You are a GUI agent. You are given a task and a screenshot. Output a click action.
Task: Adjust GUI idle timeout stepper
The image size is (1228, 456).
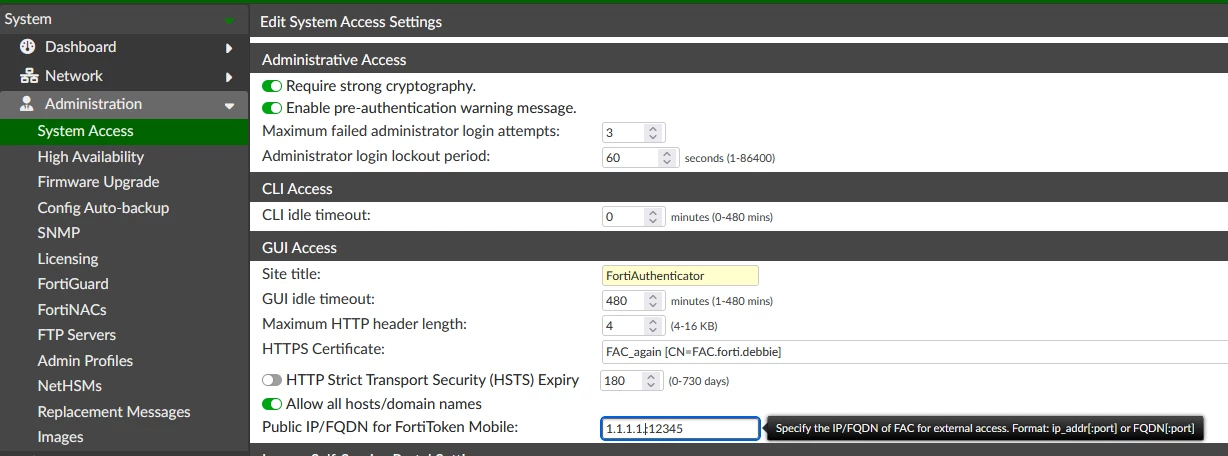pos(653,300)
